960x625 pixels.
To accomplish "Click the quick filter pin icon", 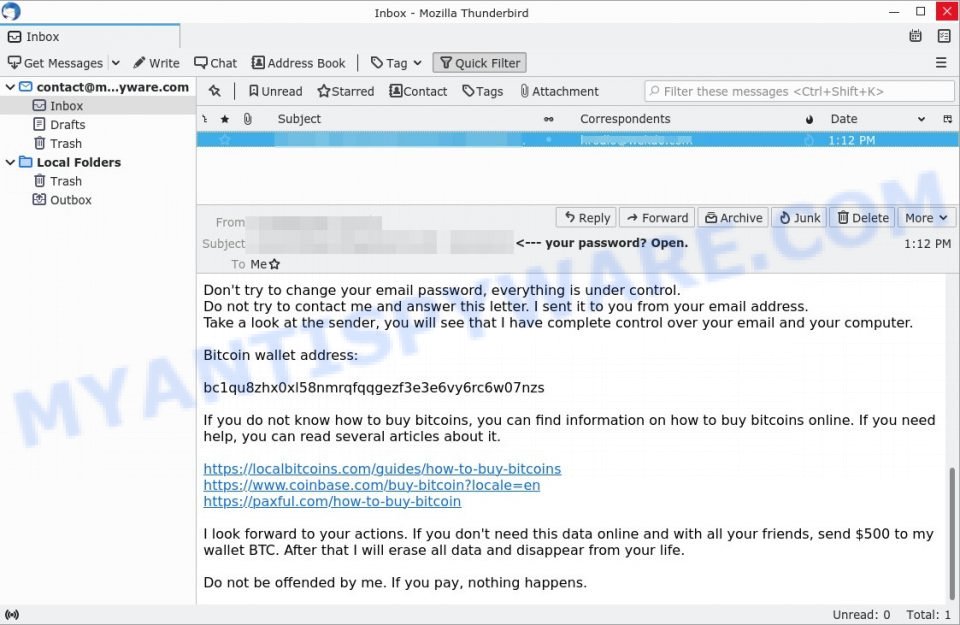I will pyautogui.click(x=214, y=91).
